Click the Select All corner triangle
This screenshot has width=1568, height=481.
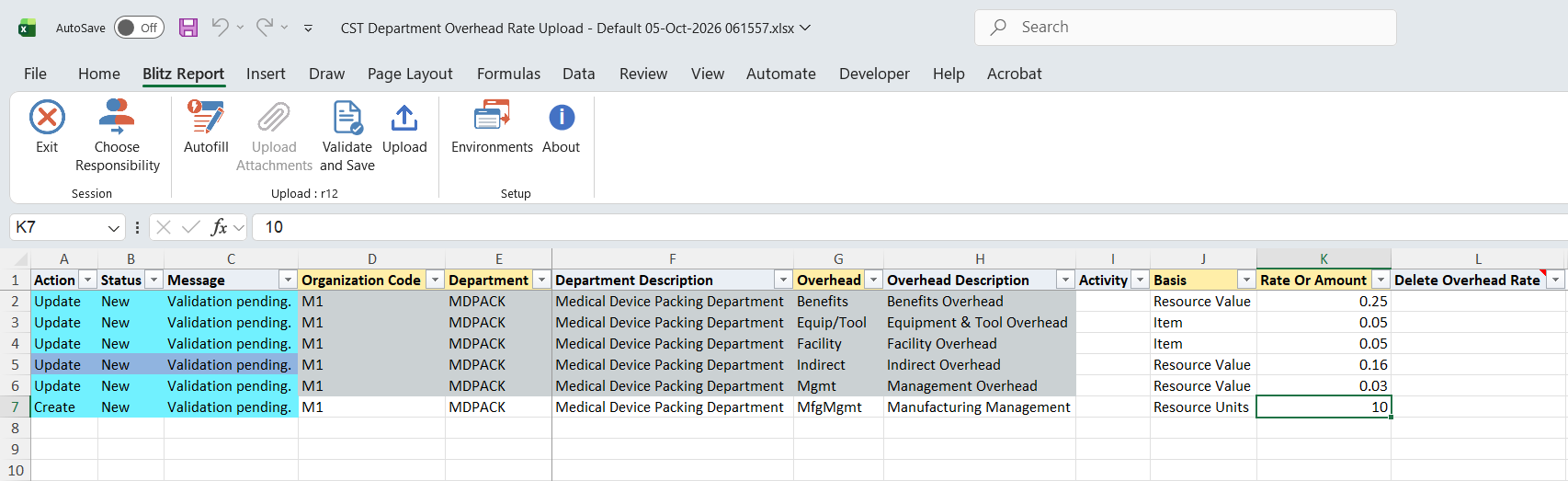tap(21, 259)
